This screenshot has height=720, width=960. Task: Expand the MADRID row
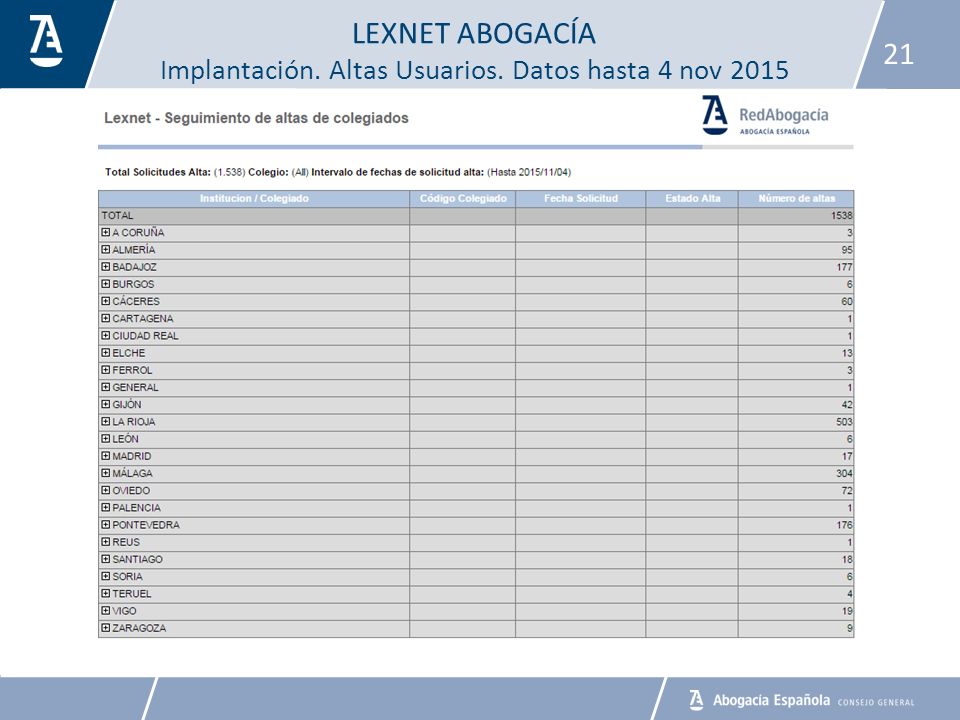coord(106,456)
